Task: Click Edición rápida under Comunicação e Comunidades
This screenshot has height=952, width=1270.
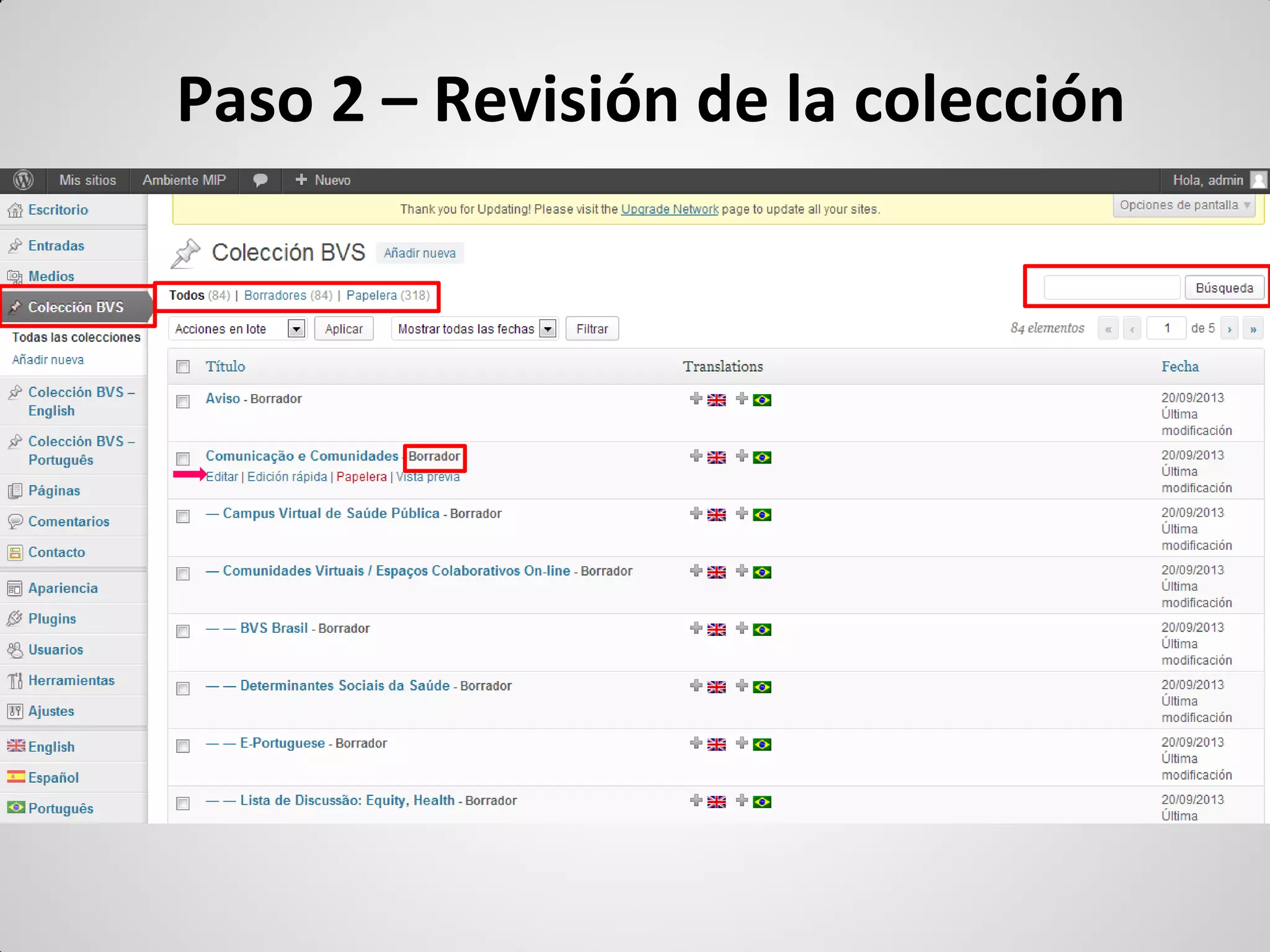Action: pyautogui.click(x=287, y=477)
